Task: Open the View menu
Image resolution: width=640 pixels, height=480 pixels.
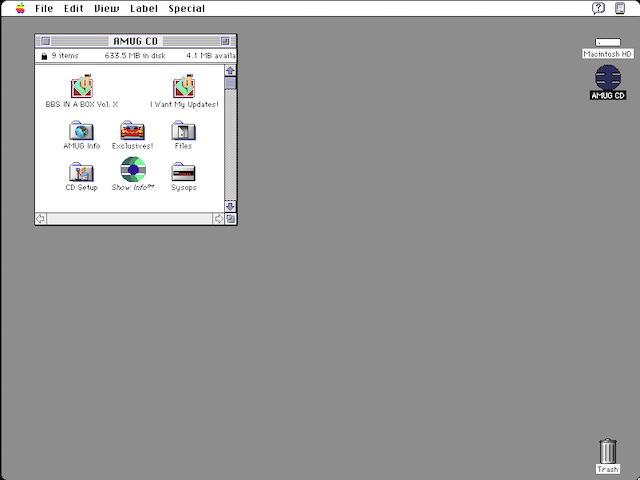Action: pyautogui.click(x=107, y=9)
